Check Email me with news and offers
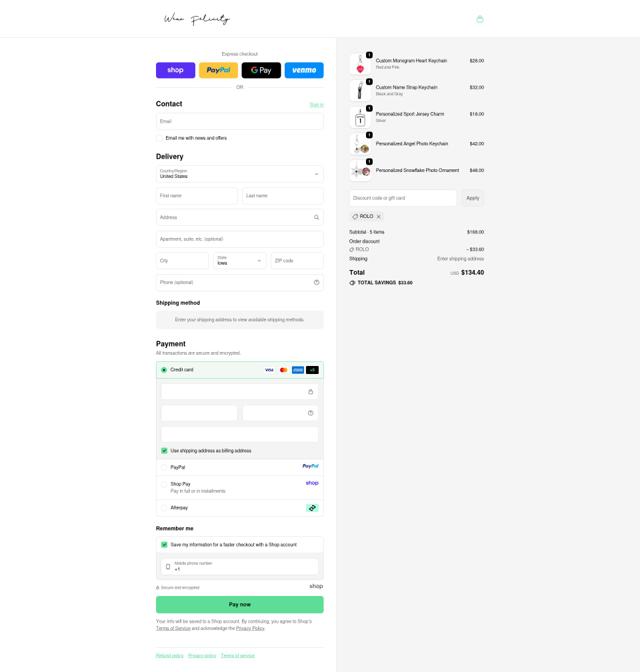 click(x=159, y=138)
